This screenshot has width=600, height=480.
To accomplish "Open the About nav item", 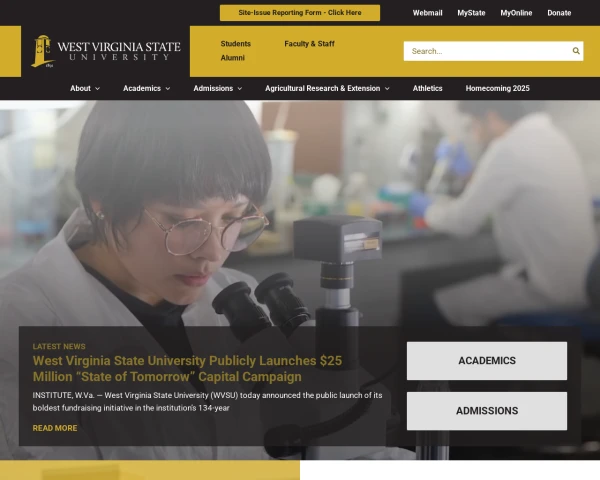I will (x=80, y=88).
